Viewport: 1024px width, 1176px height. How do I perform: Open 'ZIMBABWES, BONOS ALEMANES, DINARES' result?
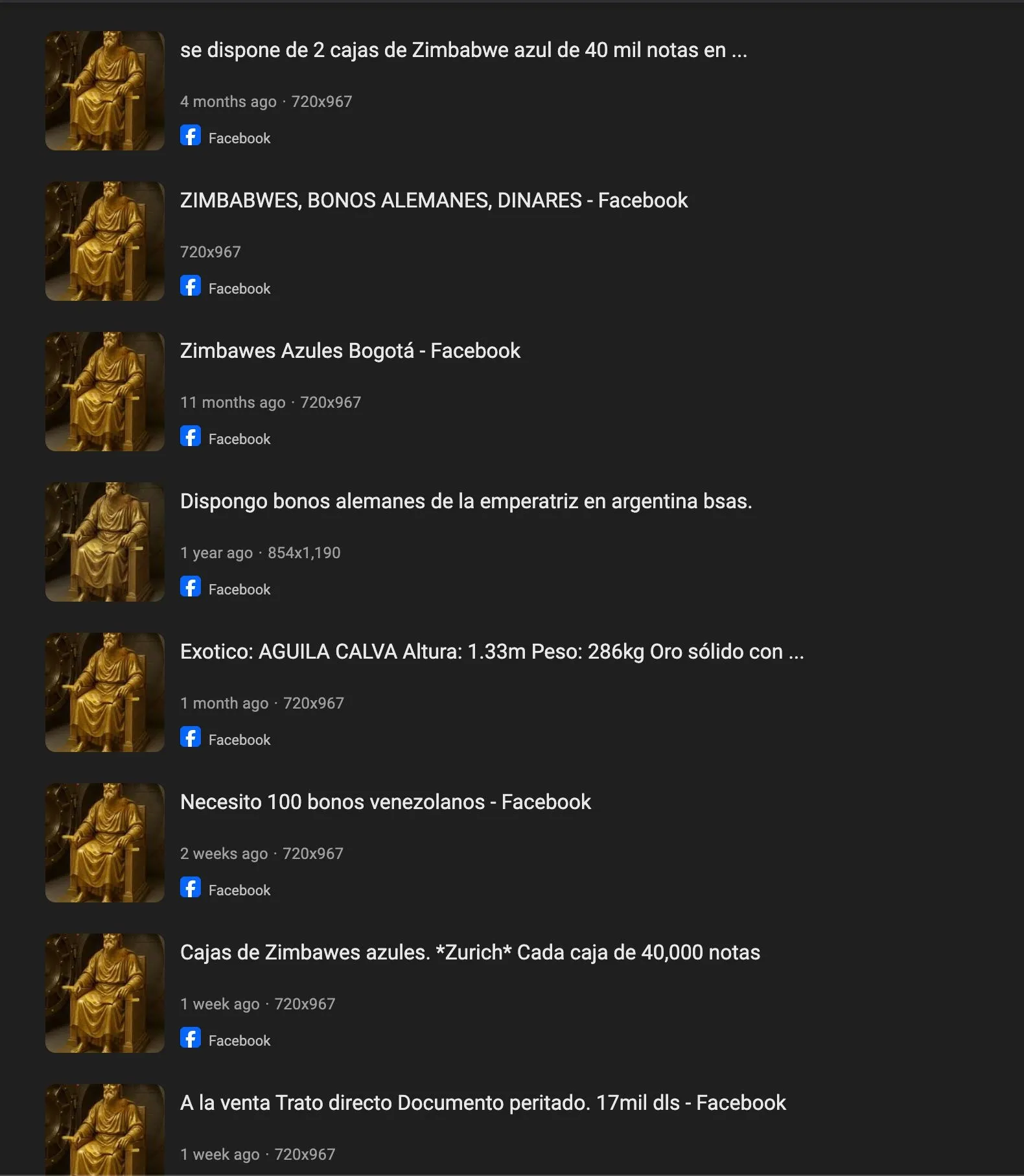pos(434,200)
